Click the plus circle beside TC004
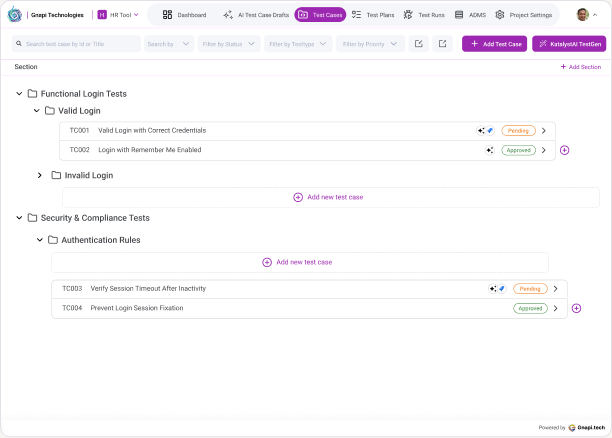 coord(576,308)
